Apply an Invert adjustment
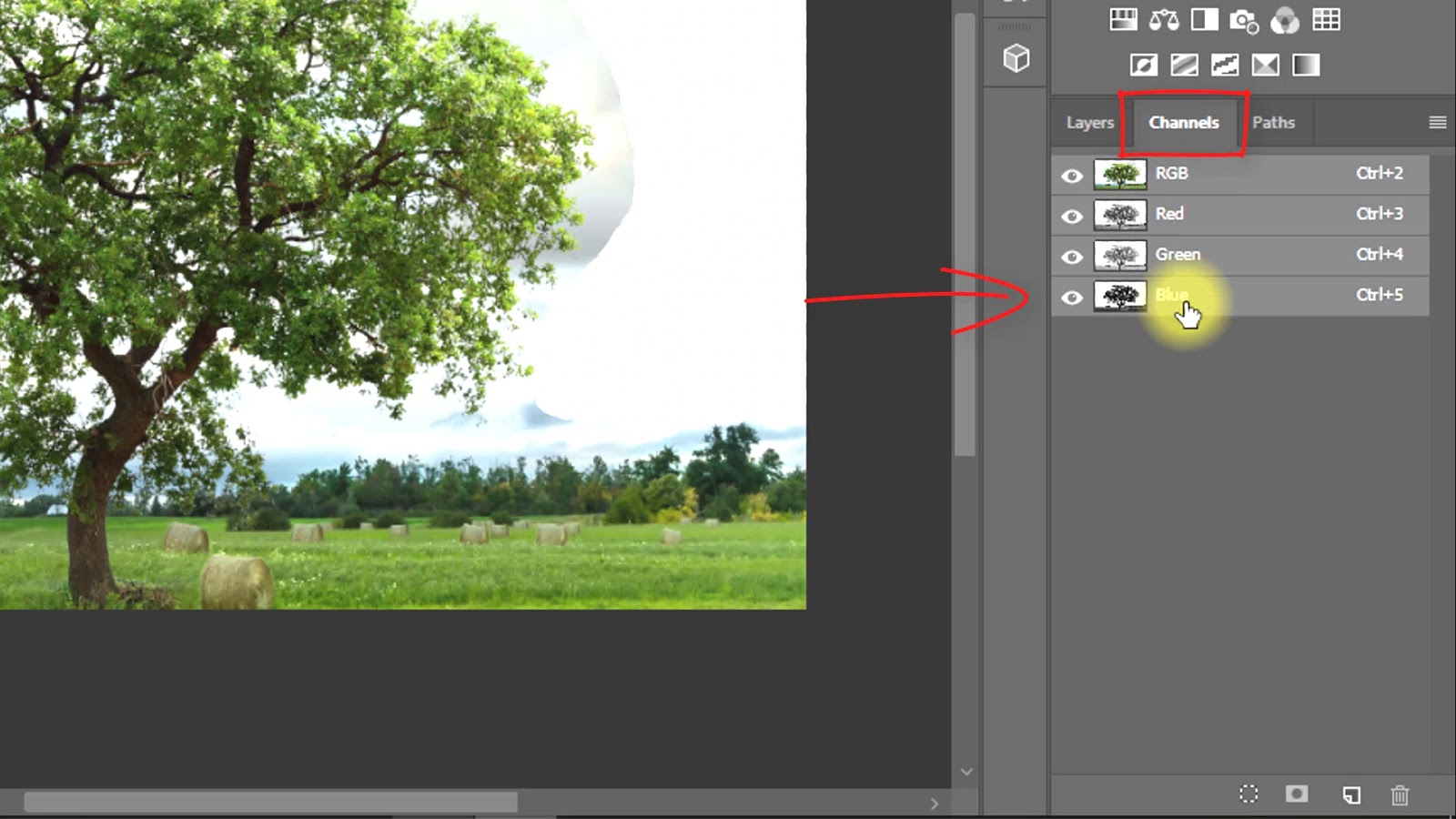The image size is (1456, 819). pos(1144,64)
